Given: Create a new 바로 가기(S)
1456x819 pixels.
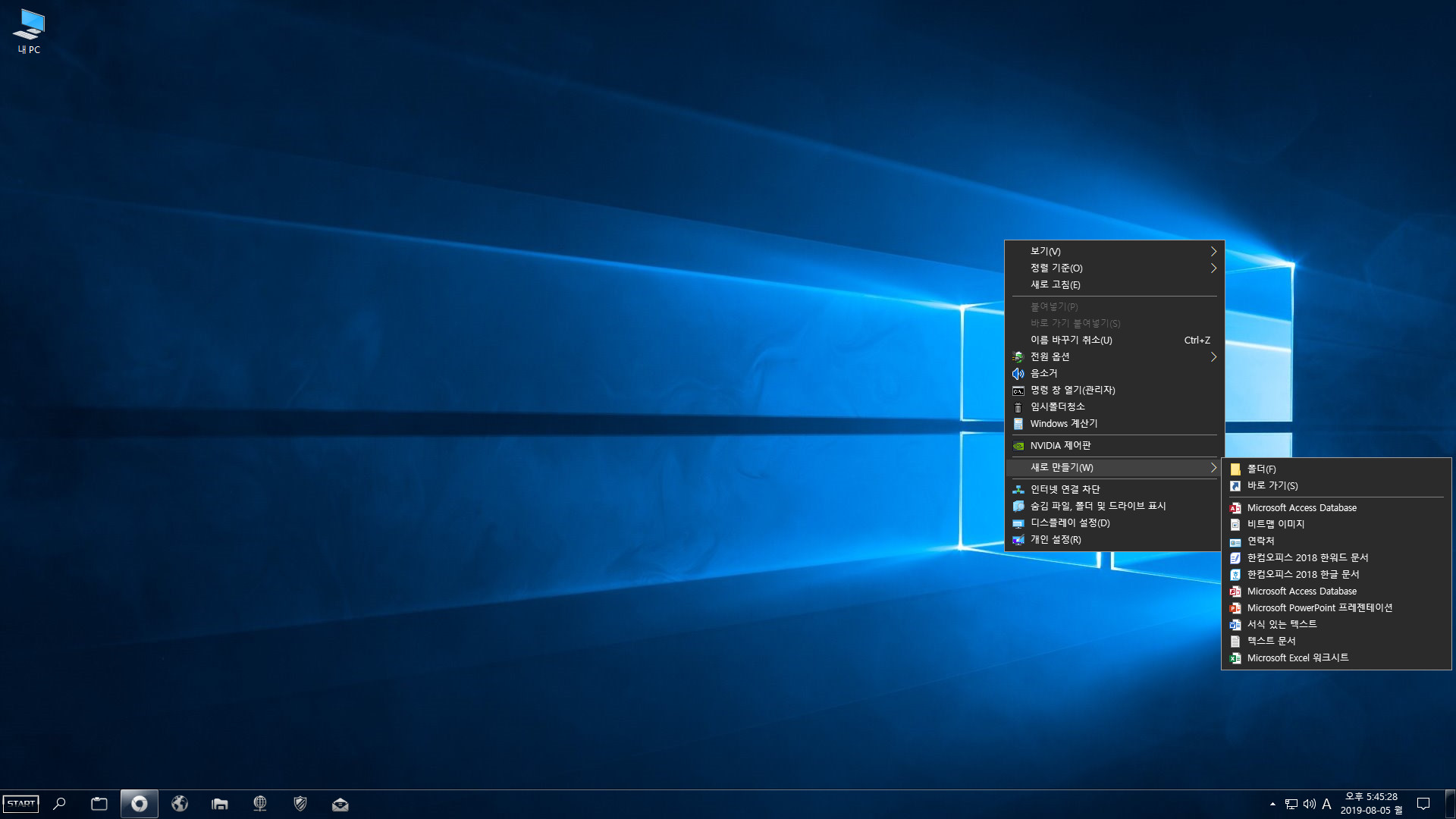Looking at the screenshot, I should click(x=1336, y=485).
